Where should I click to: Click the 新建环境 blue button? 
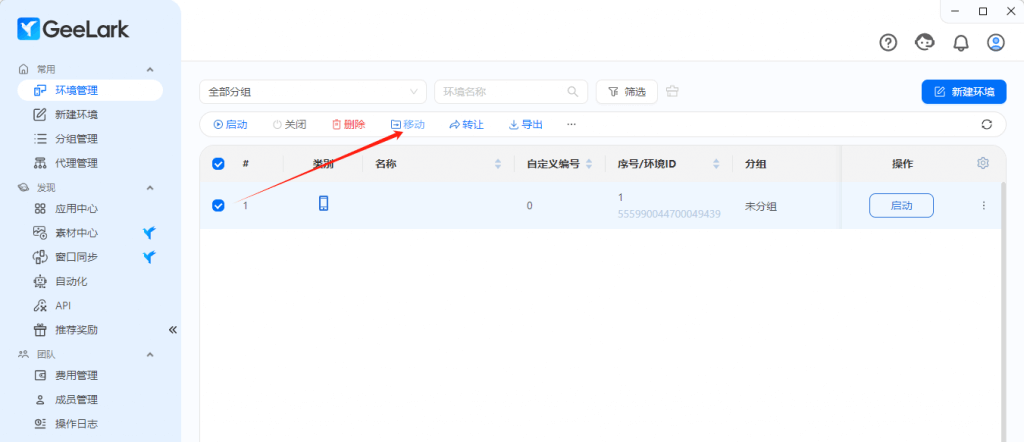[x=963, y=92]
